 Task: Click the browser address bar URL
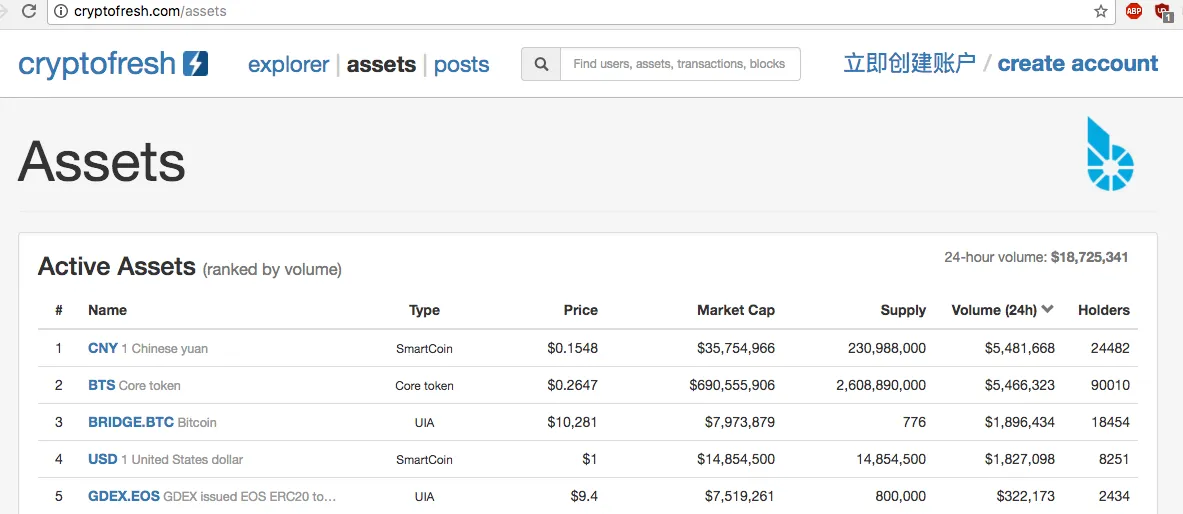(150, 12)
